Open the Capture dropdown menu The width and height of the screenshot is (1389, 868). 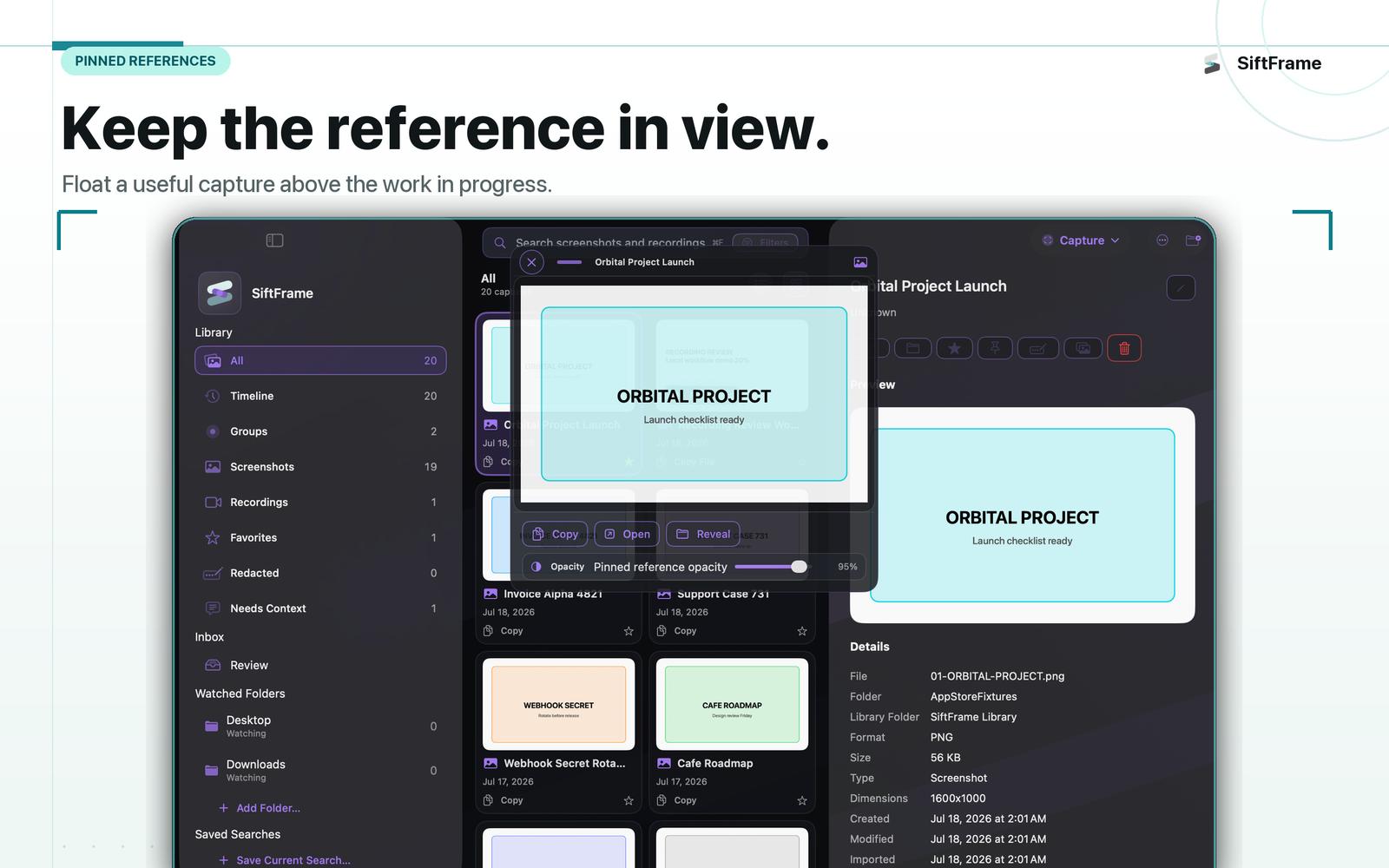1081,240
